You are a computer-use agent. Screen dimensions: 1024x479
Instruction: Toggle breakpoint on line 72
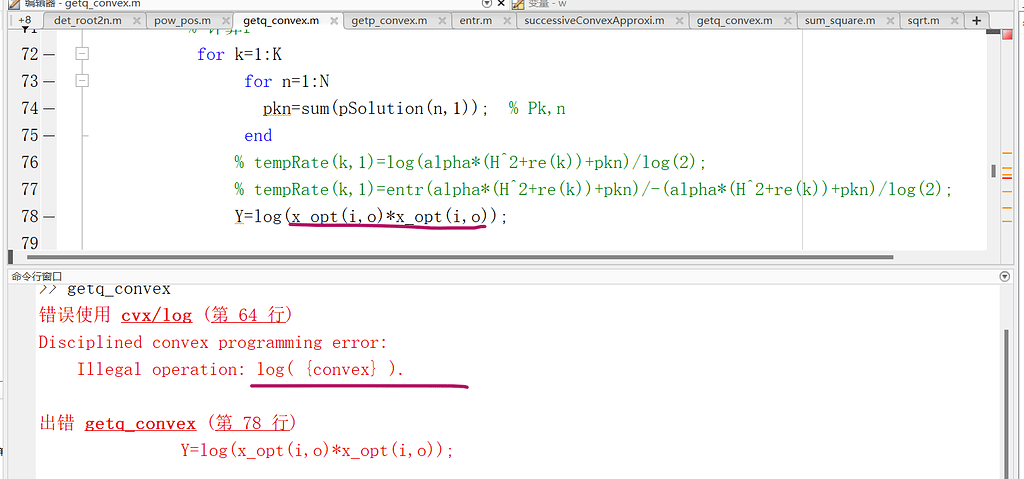pos(49,54)
